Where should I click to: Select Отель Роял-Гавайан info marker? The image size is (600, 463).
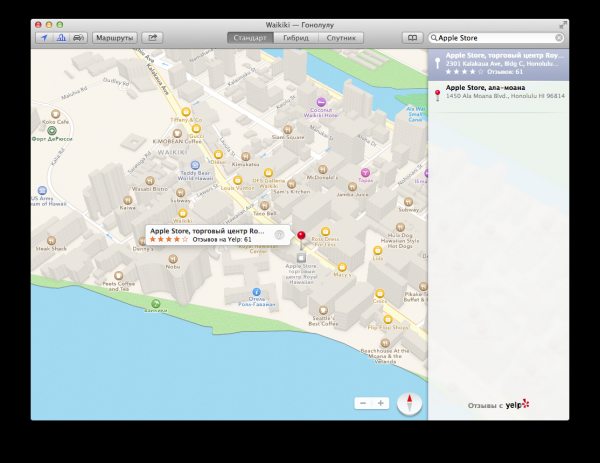coord(256,292)
